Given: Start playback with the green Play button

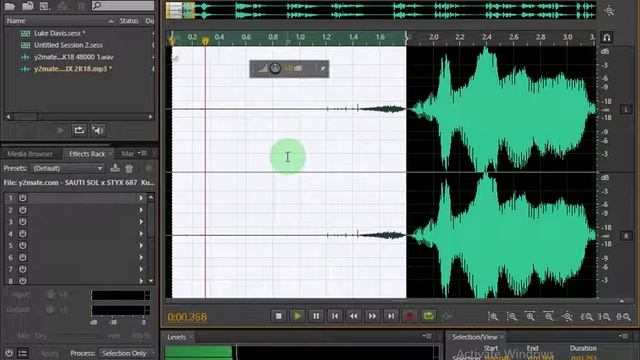Looking at the screenshot, I should point(298,316).
